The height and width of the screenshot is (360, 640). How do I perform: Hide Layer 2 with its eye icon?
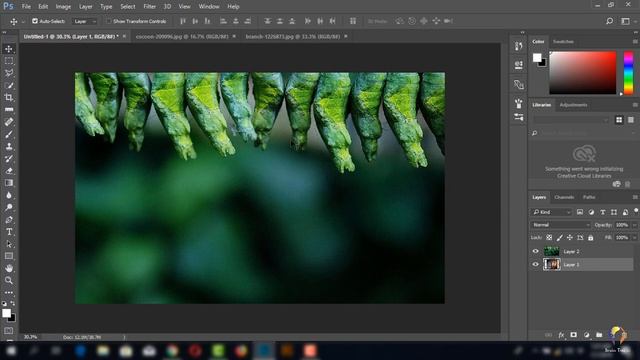pos(536,251)
